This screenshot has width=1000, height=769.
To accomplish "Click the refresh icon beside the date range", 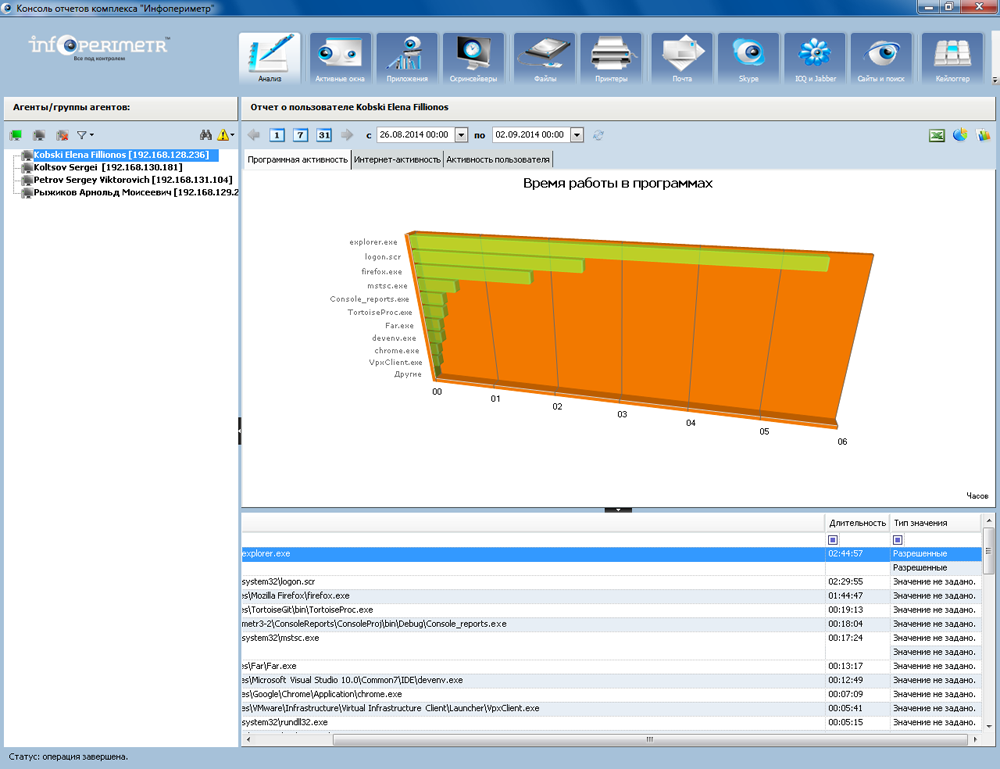I will (x=599, y=135).
